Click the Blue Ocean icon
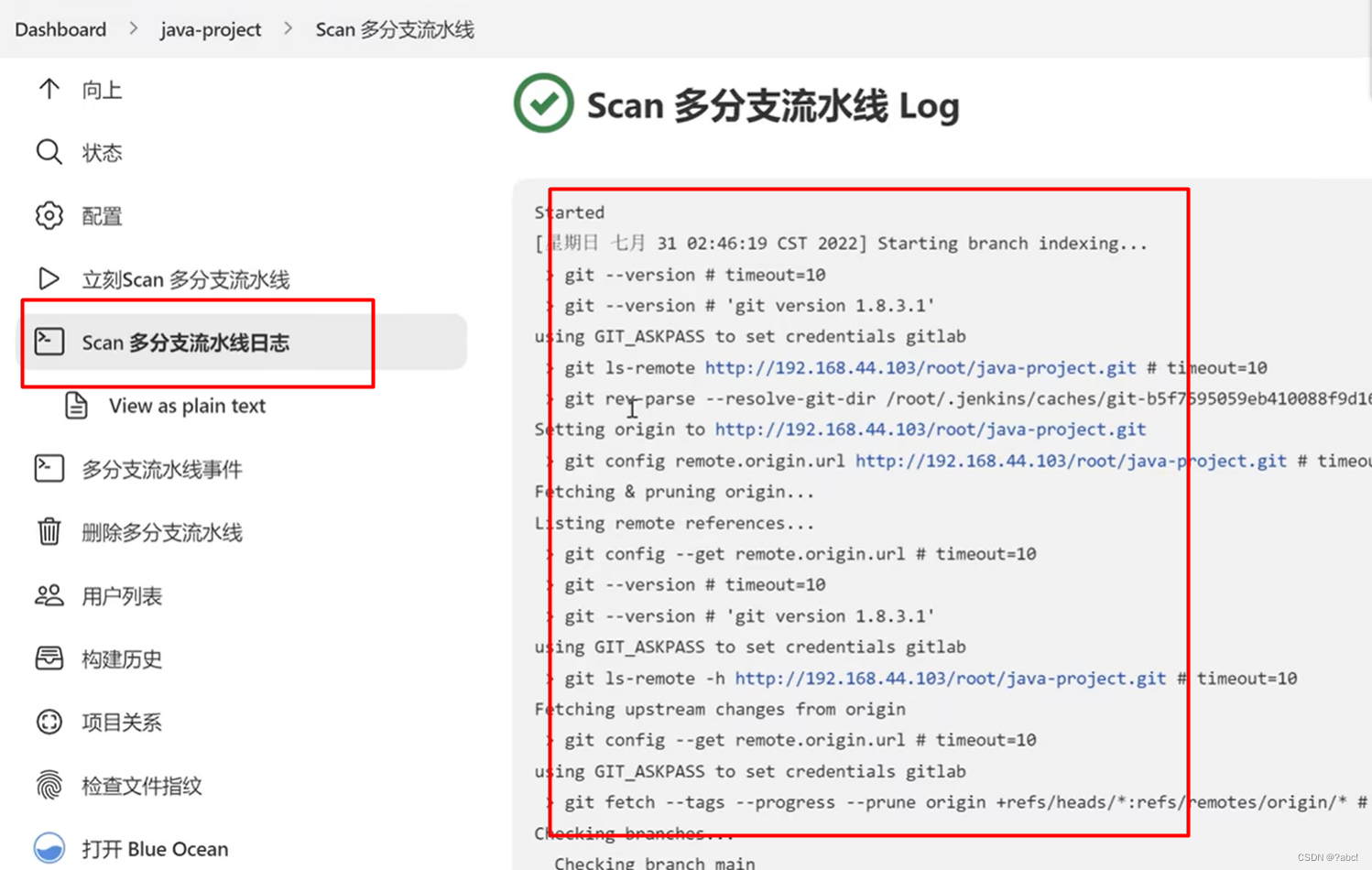The height and width of the screenshot is (870, 1372). pos(49,848)
